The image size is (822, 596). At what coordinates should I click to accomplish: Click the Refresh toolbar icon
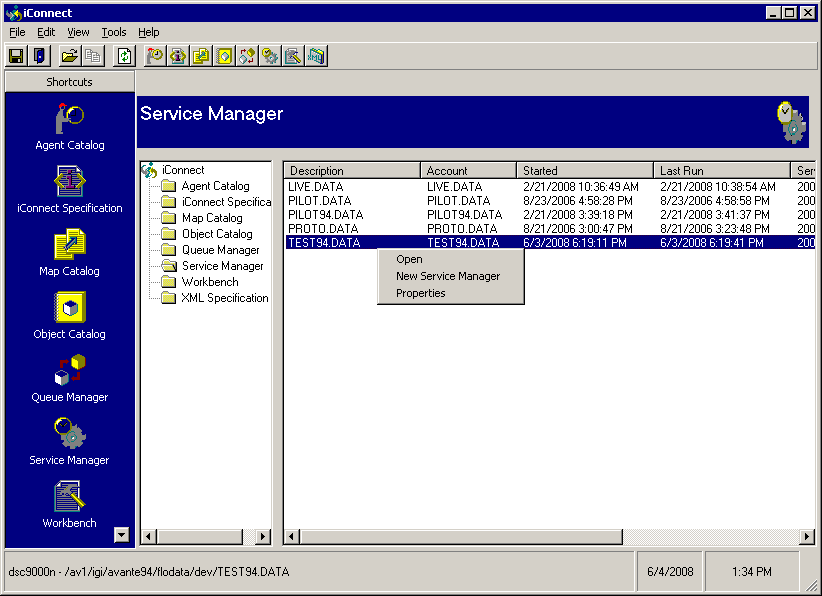coord(124,56)
